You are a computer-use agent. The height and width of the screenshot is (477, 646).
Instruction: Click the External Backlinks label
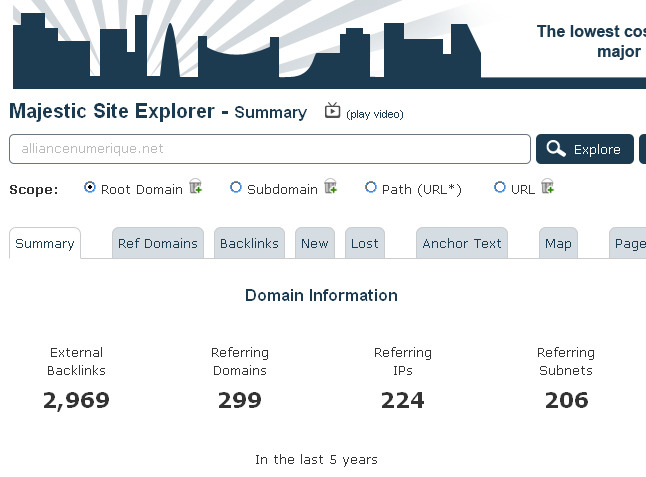77,361
